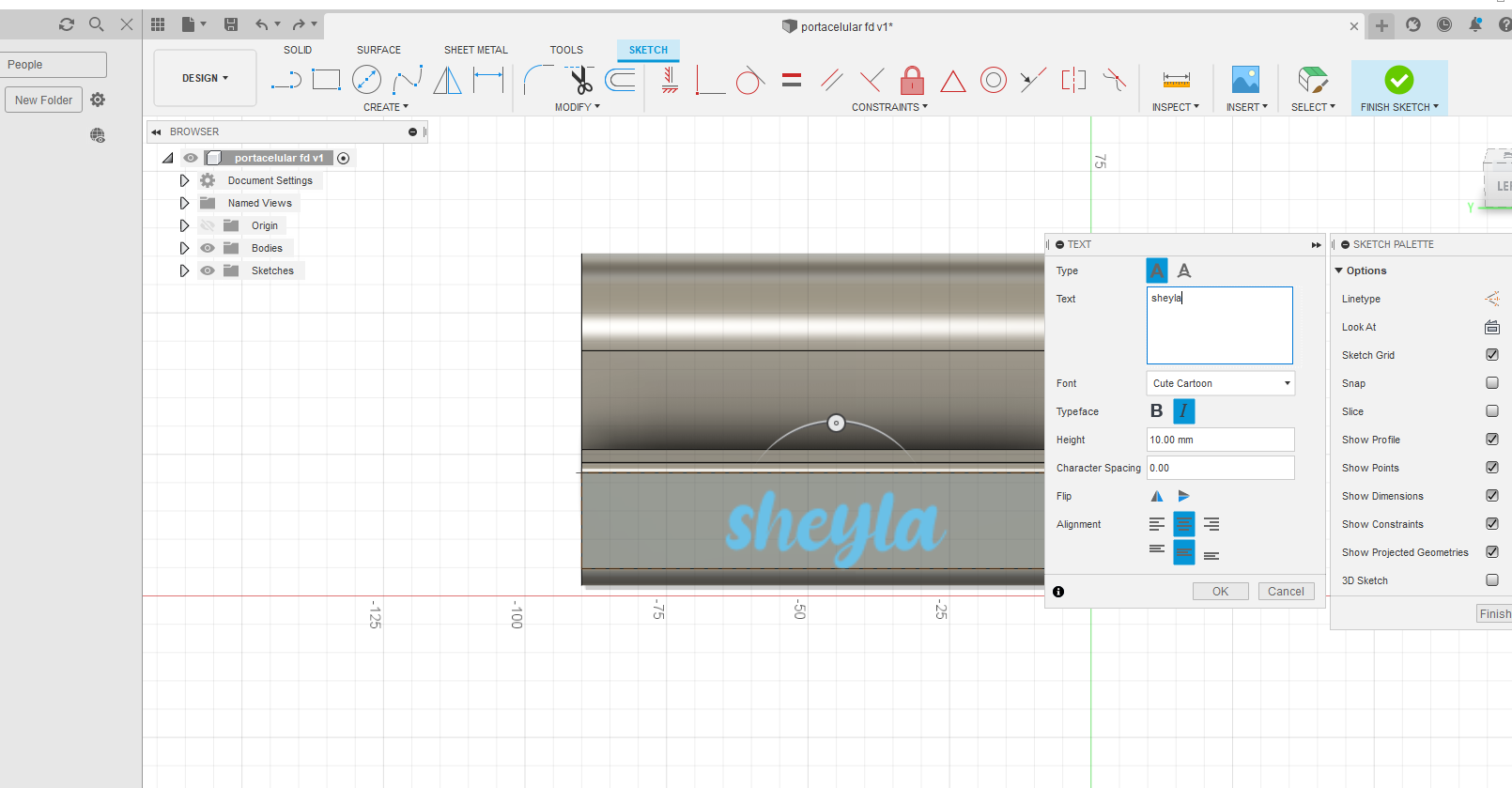Click the Insert image icon
The image size is (1512, 788).
tap(1245, 80)
